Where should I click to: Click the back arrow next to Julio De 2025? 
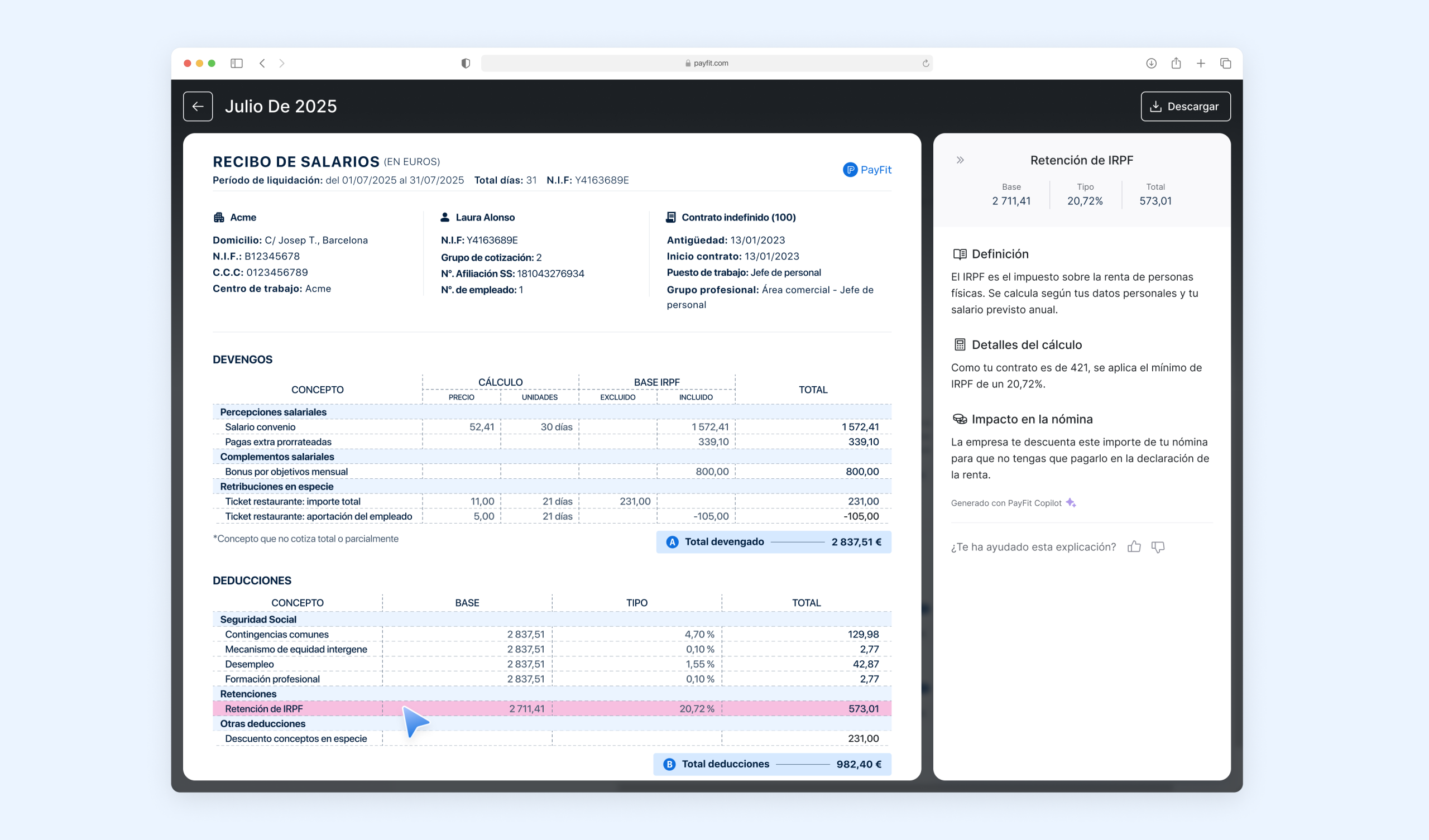pos(198,106)
